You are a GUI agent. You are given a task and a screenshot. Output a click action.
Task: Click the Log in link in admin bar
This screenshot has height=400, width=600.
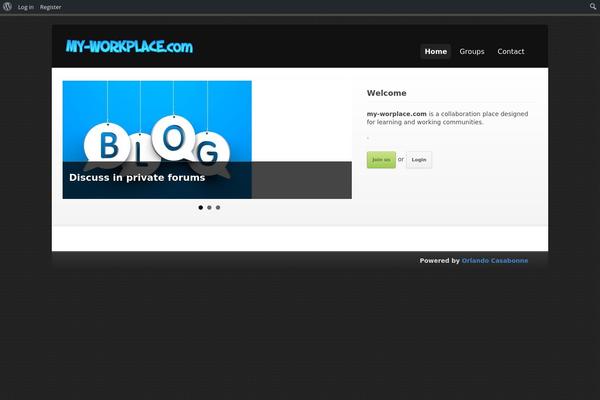pyautogui.click(x=26, y=7)
